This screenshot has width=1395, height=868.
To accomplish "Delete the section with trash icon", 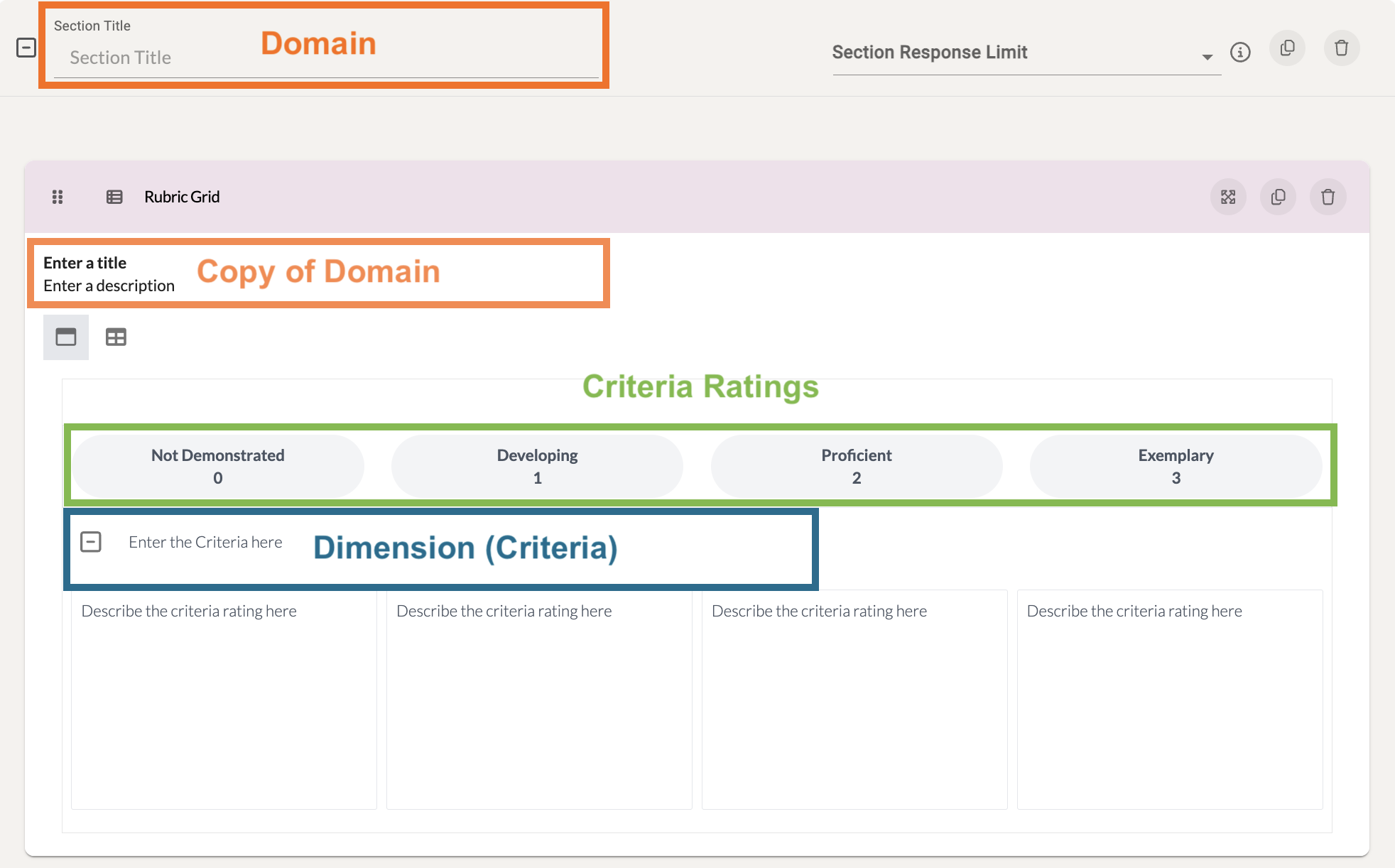I will pos(1341,48).
